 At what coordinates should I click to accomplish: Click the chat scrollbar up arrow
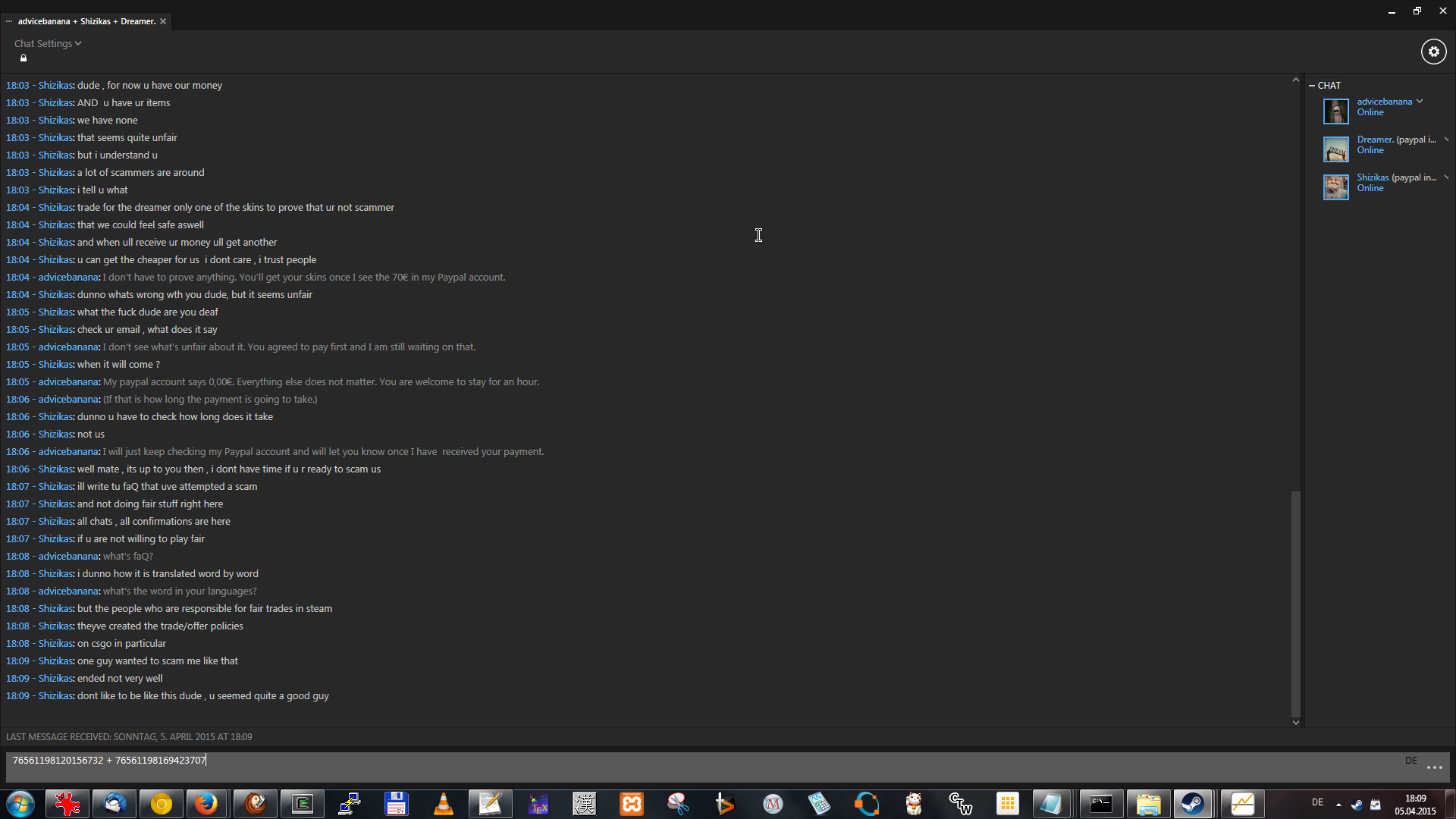tap(1295, 80)
